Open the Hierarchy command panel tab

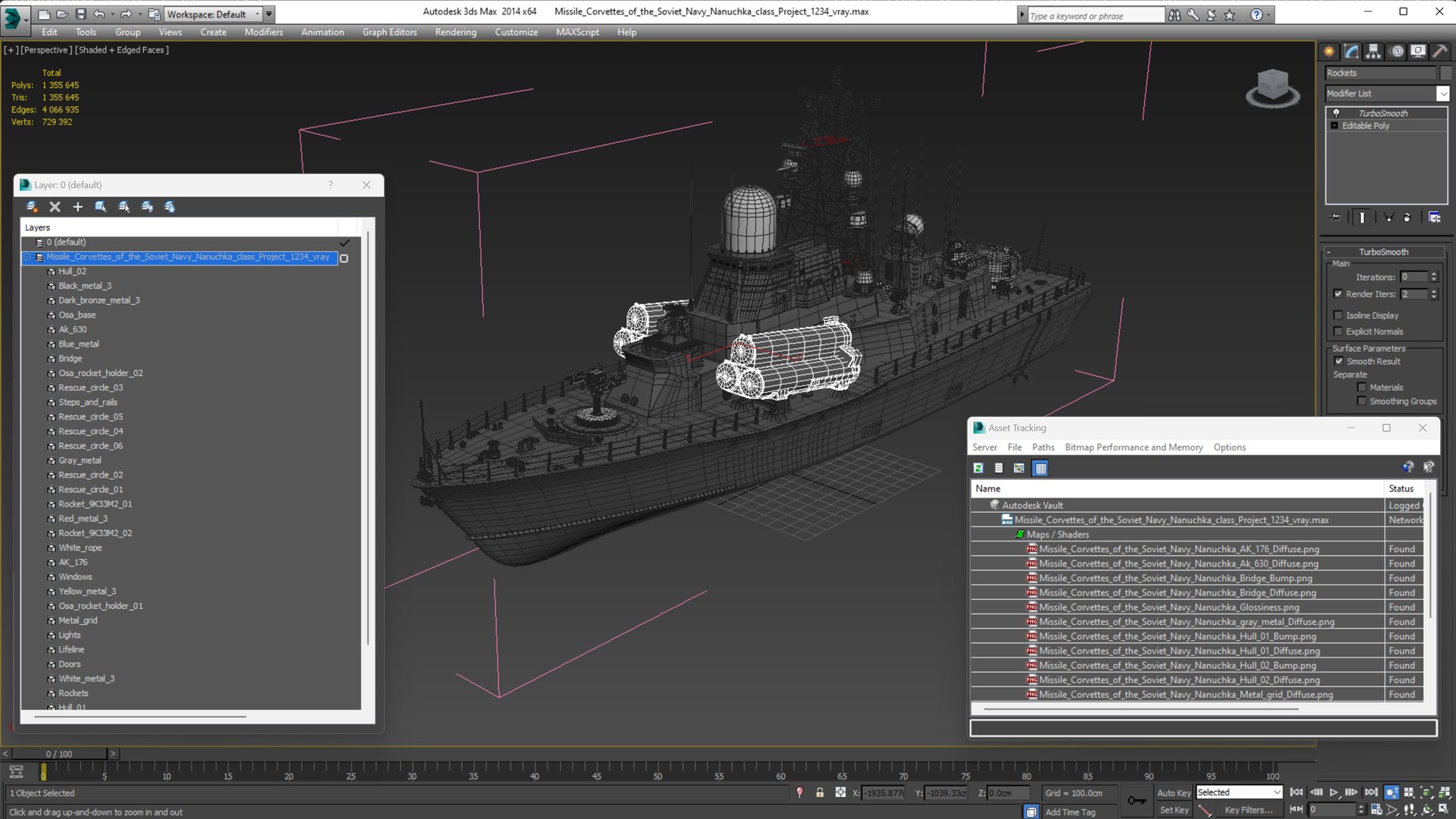pyautogui.click(x=1373, y=52)
